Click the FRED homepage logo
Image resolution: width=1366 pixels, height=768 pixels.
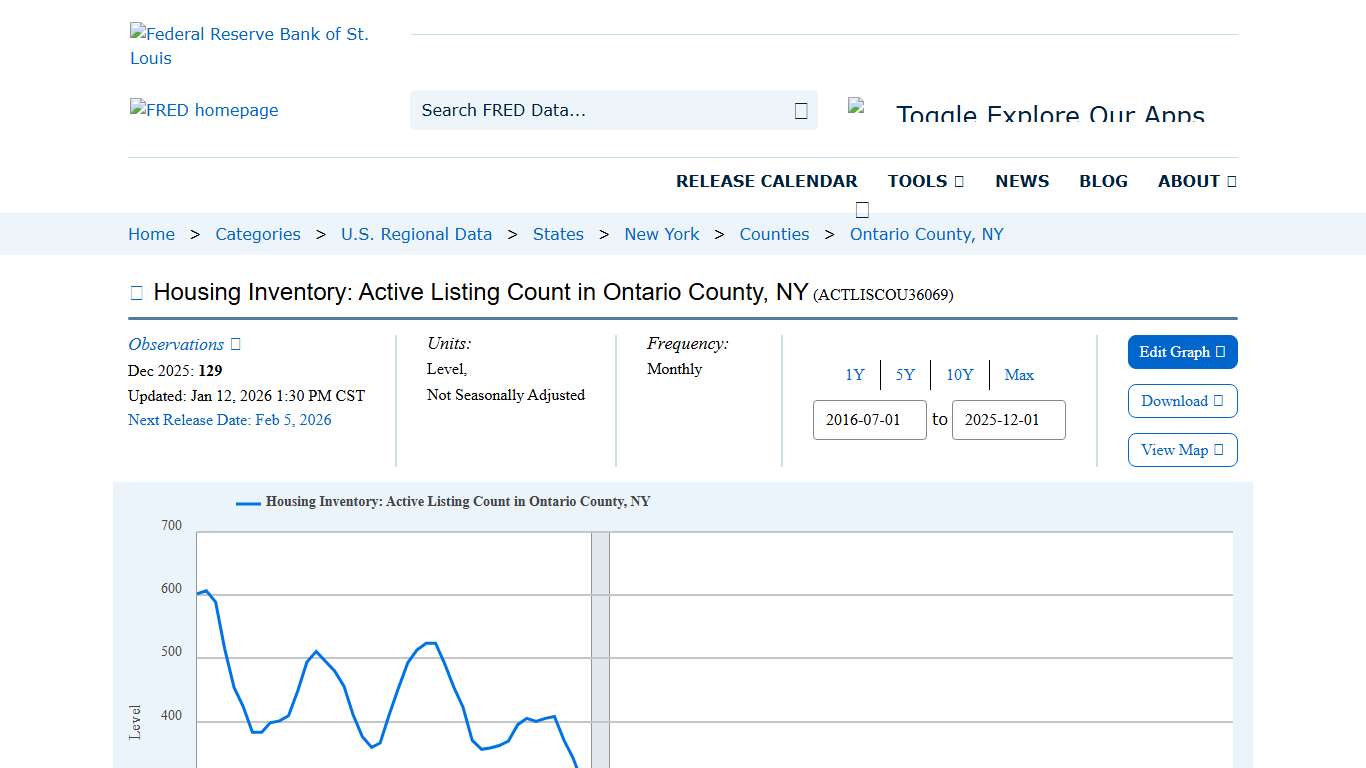click(203, 110)
